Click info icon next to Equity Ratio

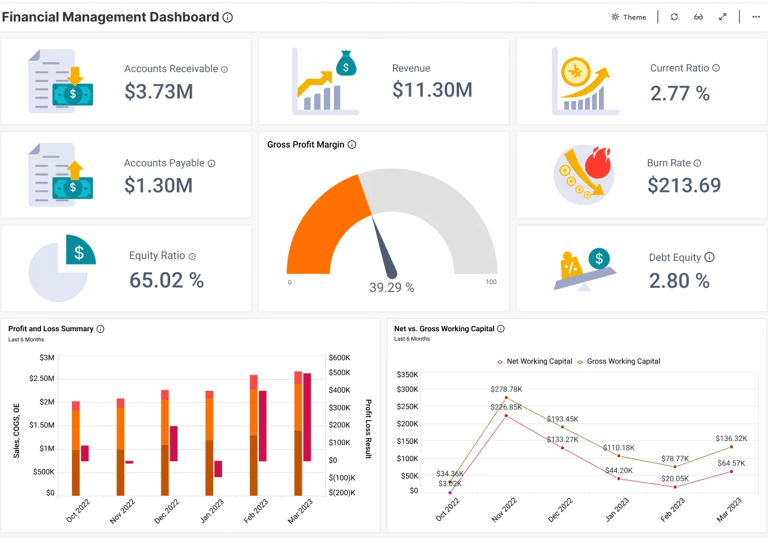[192, 256]
